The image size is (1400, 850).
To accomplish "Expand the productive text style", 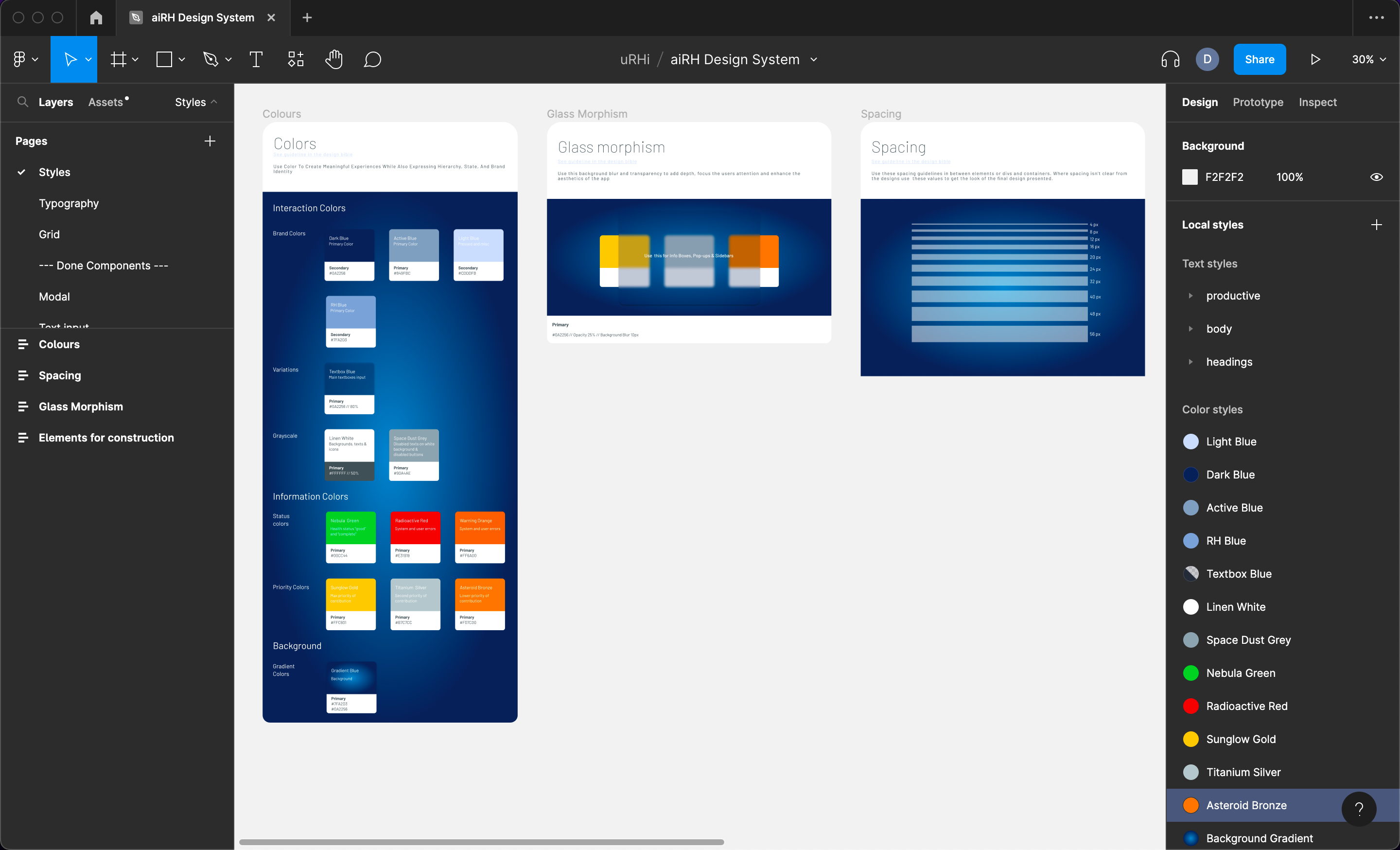I will [1191, 296].
